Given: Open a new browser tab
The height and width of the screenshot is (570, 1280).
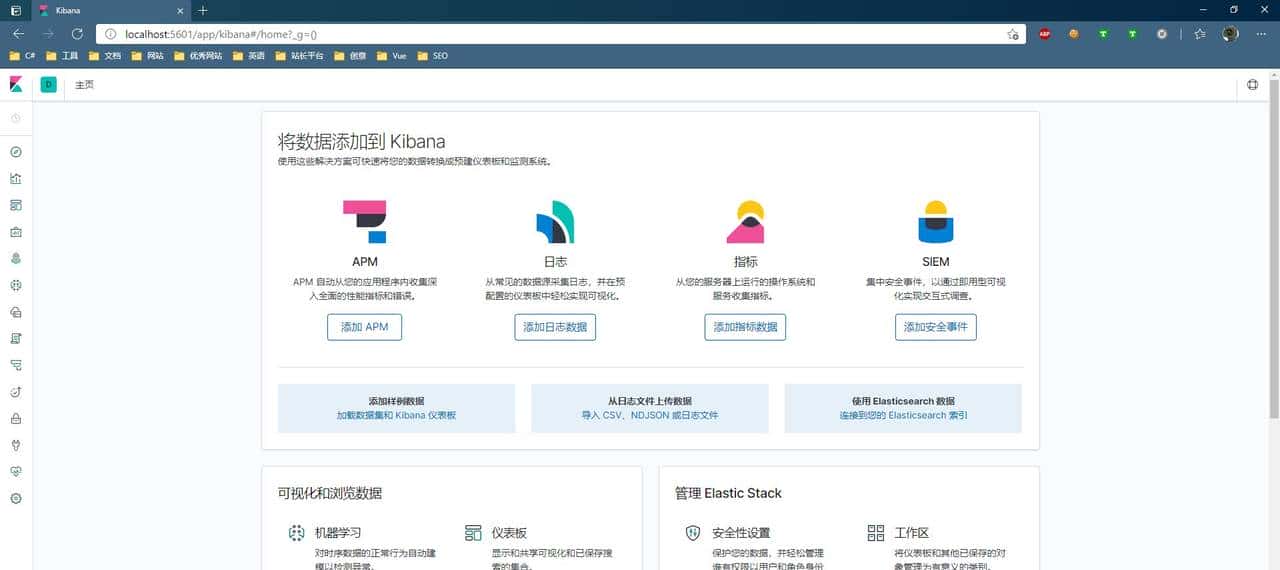Looking at the screenshot, I should [203, 10].
